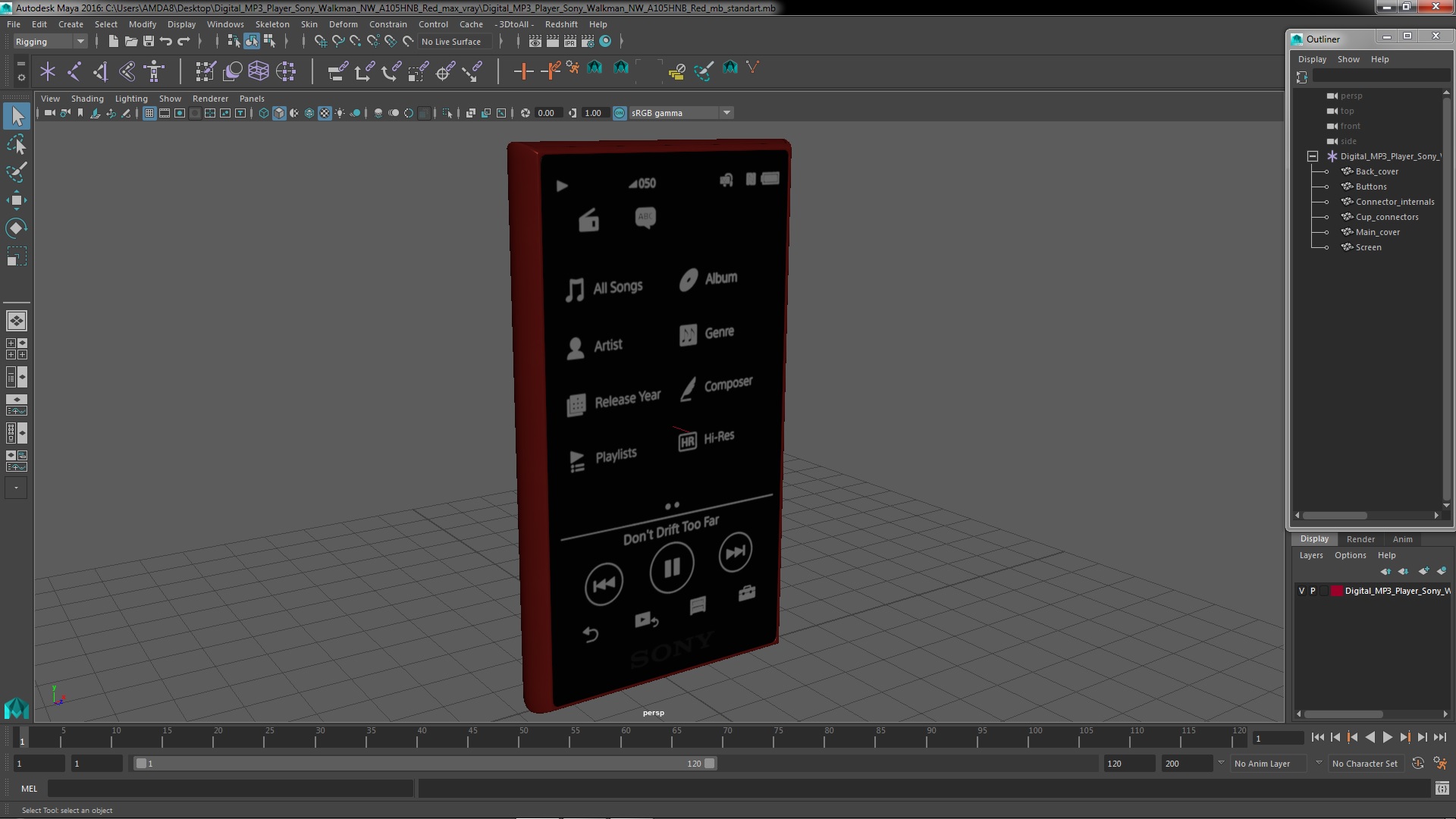Select the Lasso selection tool

16,144
